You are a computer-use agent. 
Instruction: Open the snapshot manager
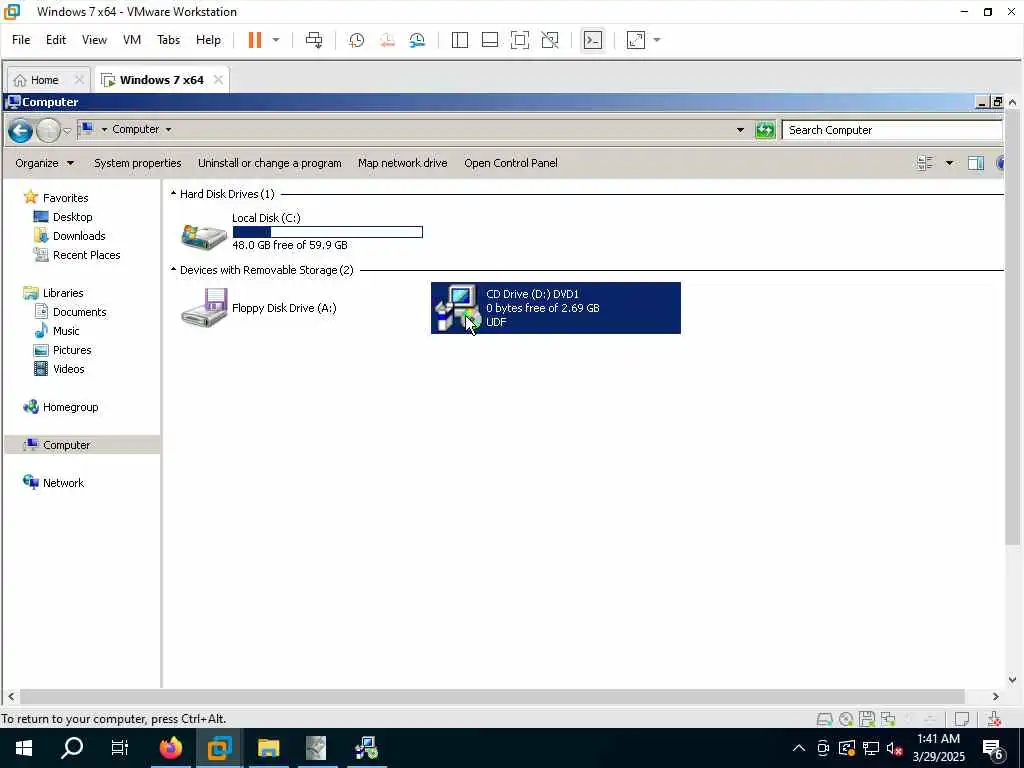point(417,40)
